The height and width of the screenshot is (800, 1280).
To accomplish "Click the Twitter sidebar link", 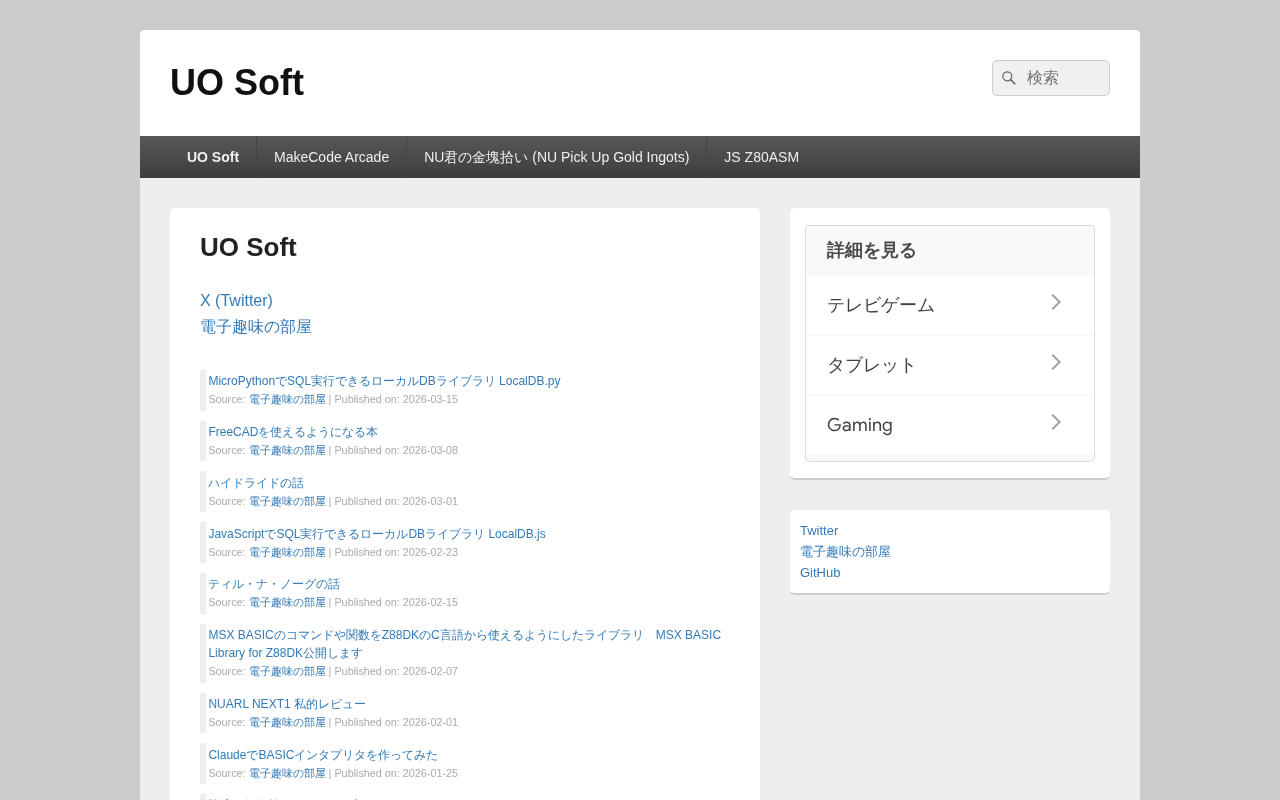I will pyautogui.click(x=819, y=531).
